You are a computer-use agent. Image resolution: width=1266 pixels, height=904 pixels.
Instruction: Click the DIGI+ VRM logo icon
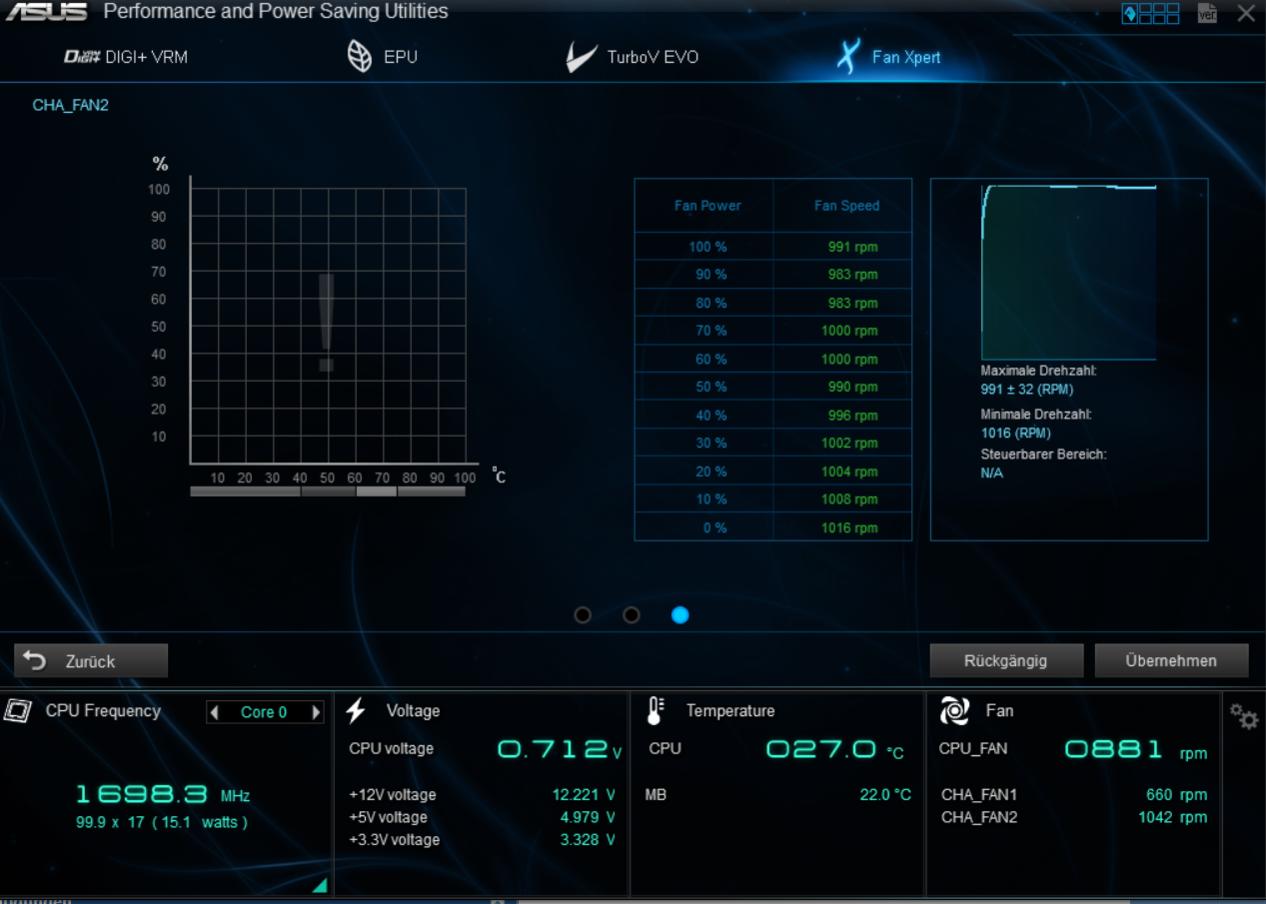[81, 57]
